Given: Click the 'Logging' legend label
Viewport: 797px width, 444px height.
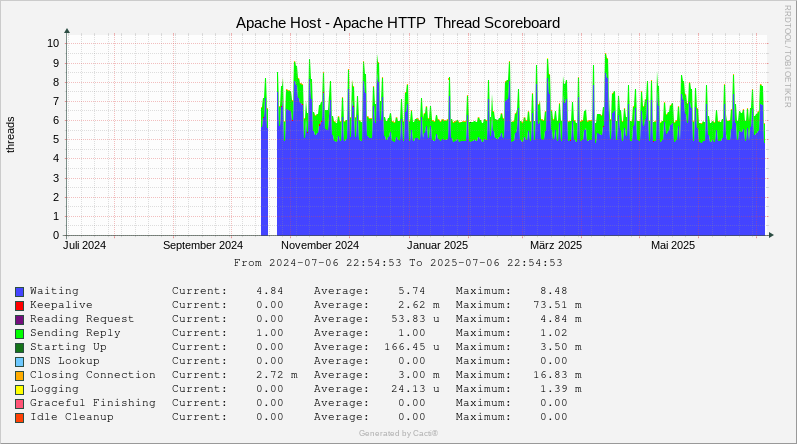Looking at the screenshot, I should 54,389.
